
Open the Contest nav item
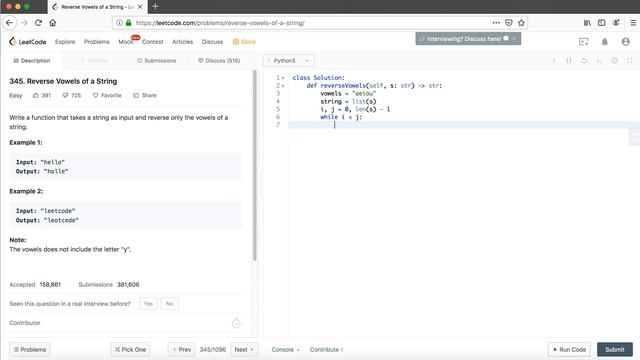pos(153,42)
